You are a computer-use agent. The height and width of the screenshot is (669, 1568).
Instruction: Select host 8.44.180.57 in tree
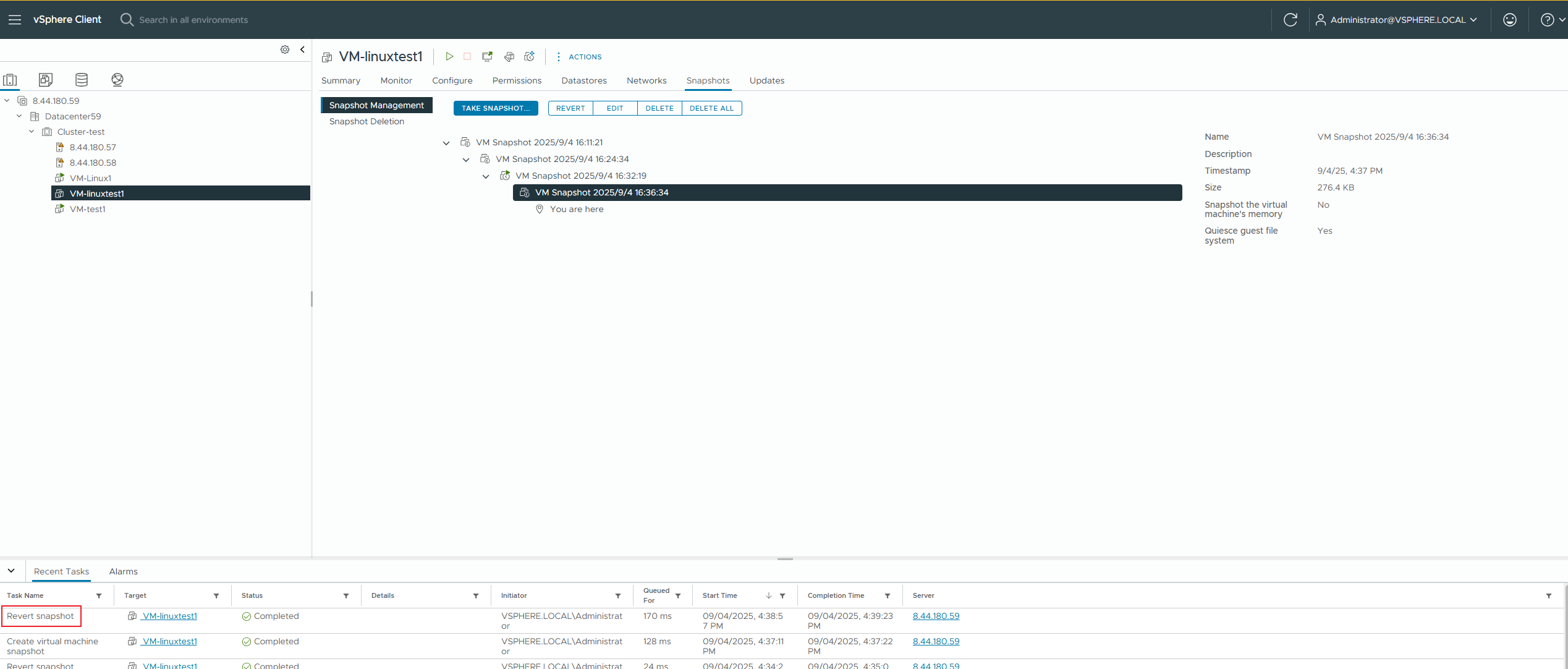tap(93, 147)
